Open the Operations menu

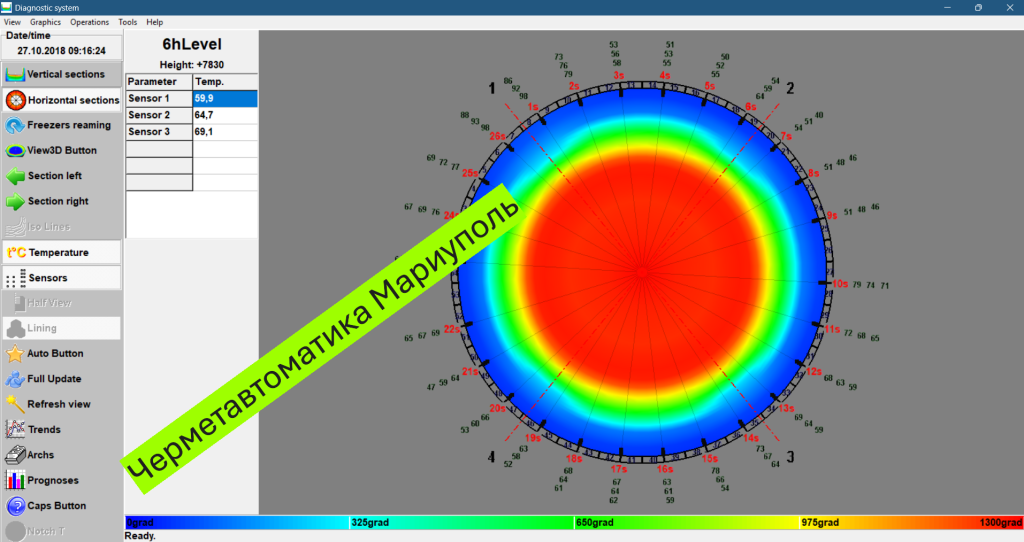tap(89, 22)
